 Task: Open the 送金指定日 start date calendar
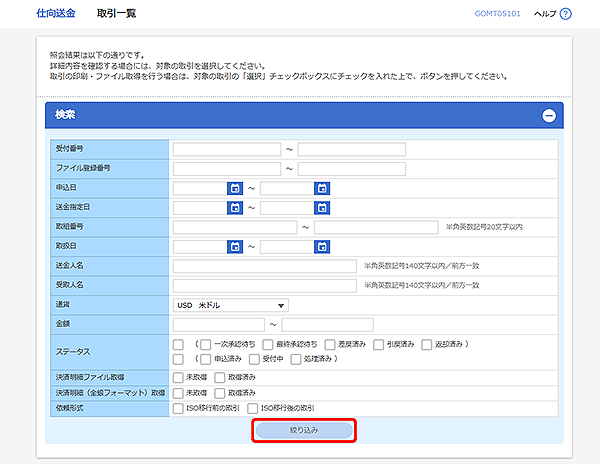235,208
